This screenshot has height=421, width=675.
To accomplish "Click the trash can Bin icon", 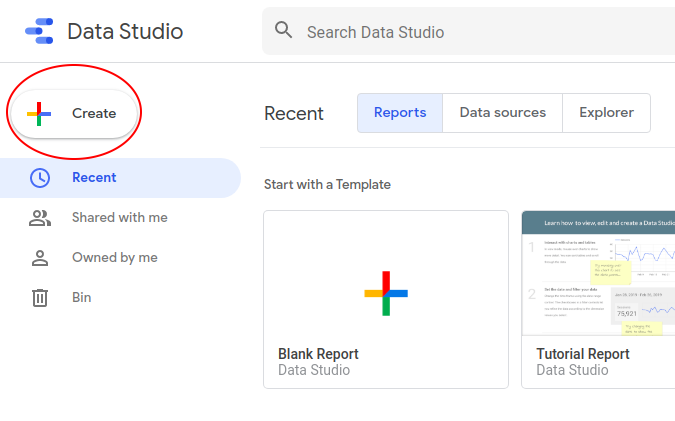I will (40, 297).
